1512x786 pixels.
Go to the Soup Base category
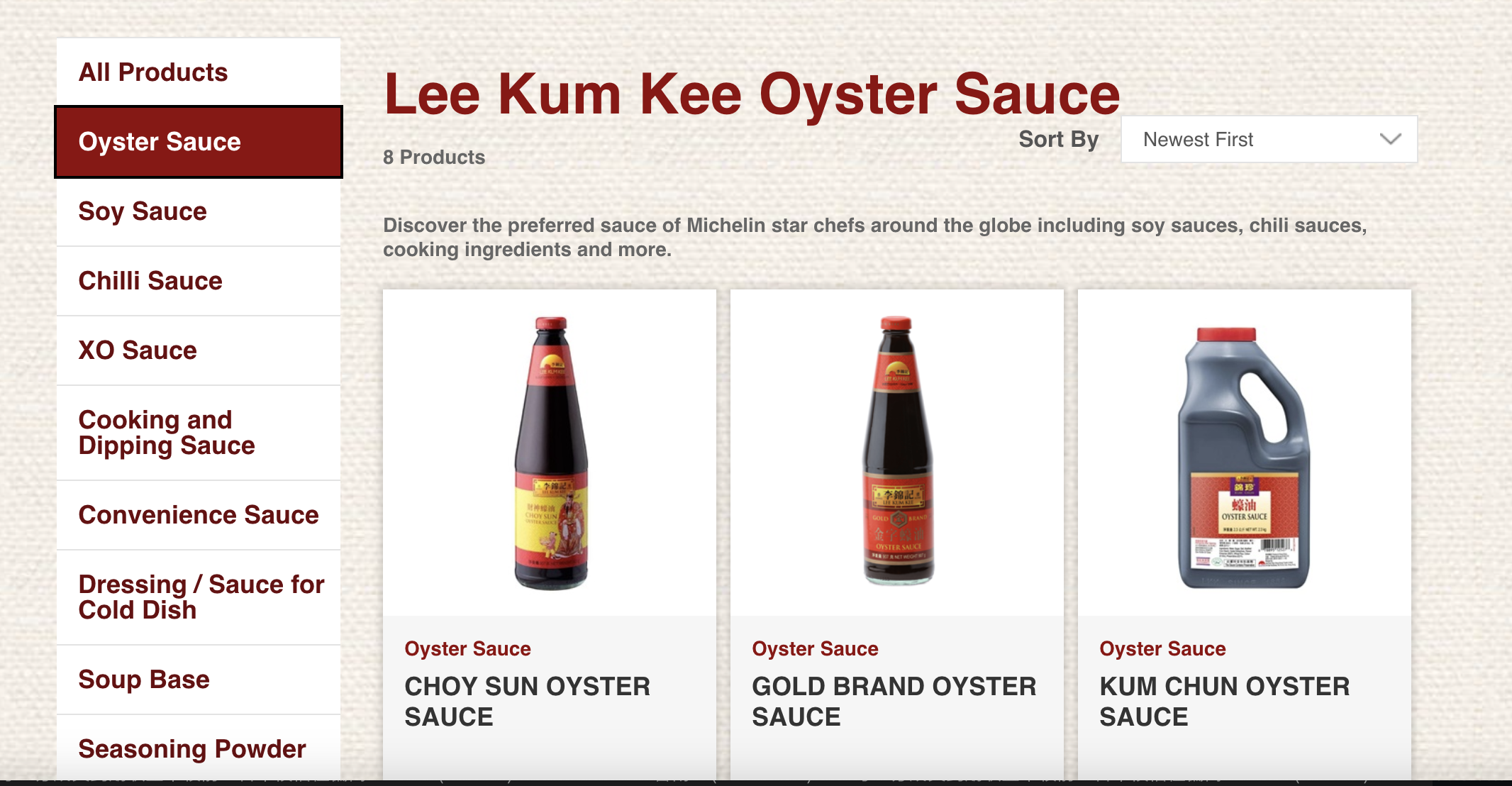click(x=199, y=680)
